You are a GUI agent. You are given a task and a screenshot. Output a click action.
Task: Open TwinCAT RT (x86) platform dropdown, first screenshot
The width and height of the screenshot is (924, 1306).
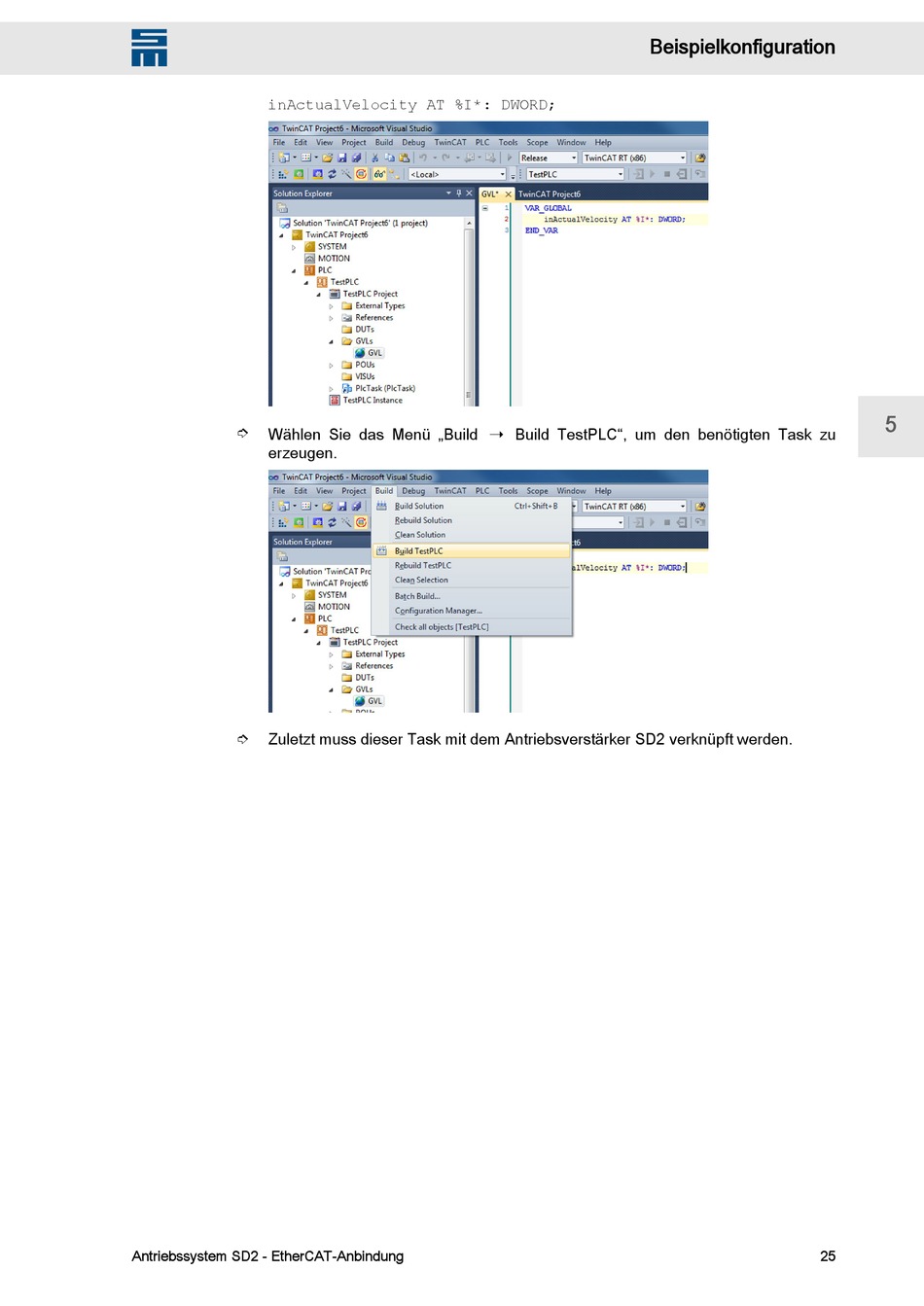pyautogui.click(x=683, y=158)
